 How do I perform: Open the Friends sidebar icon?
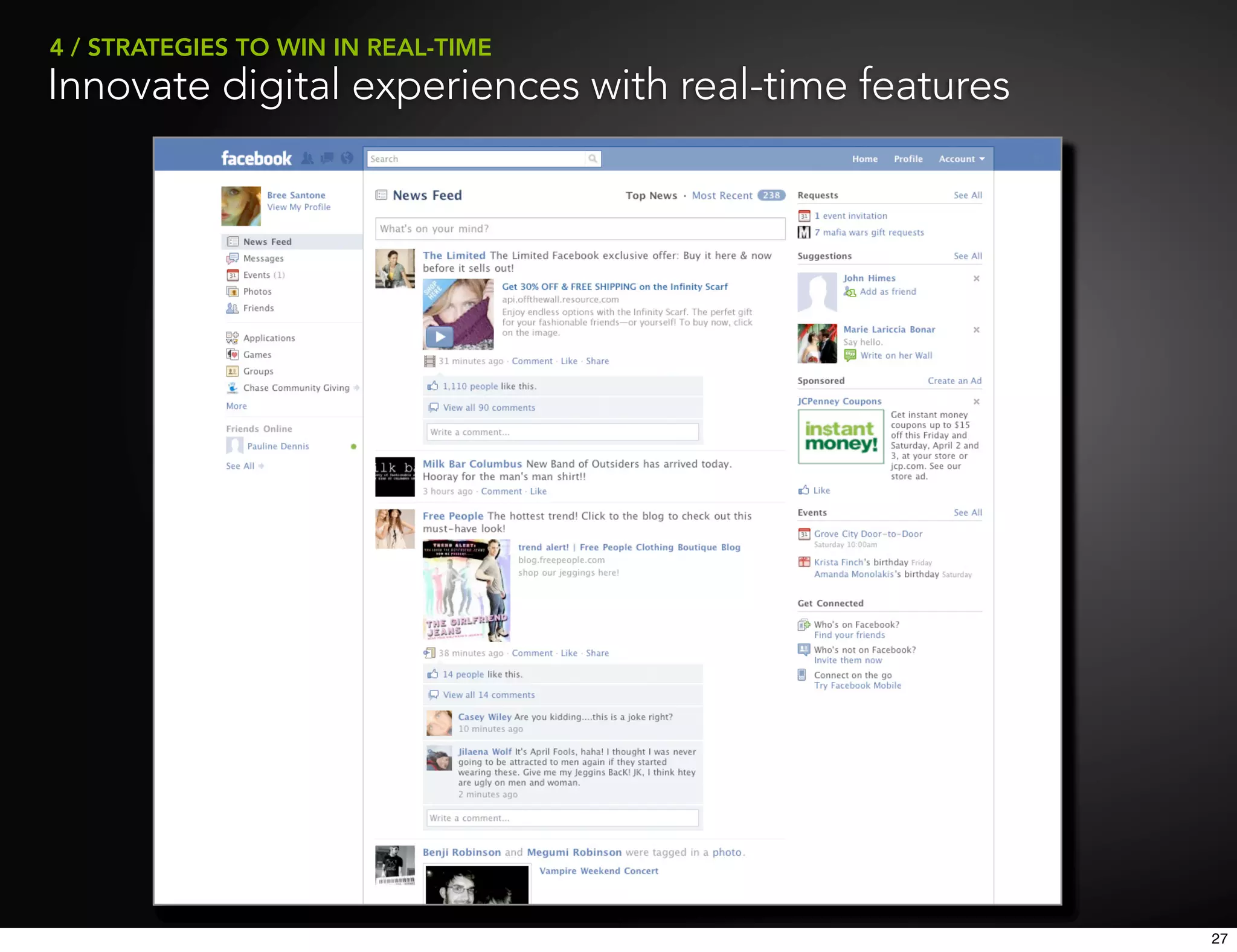point(232,308)
